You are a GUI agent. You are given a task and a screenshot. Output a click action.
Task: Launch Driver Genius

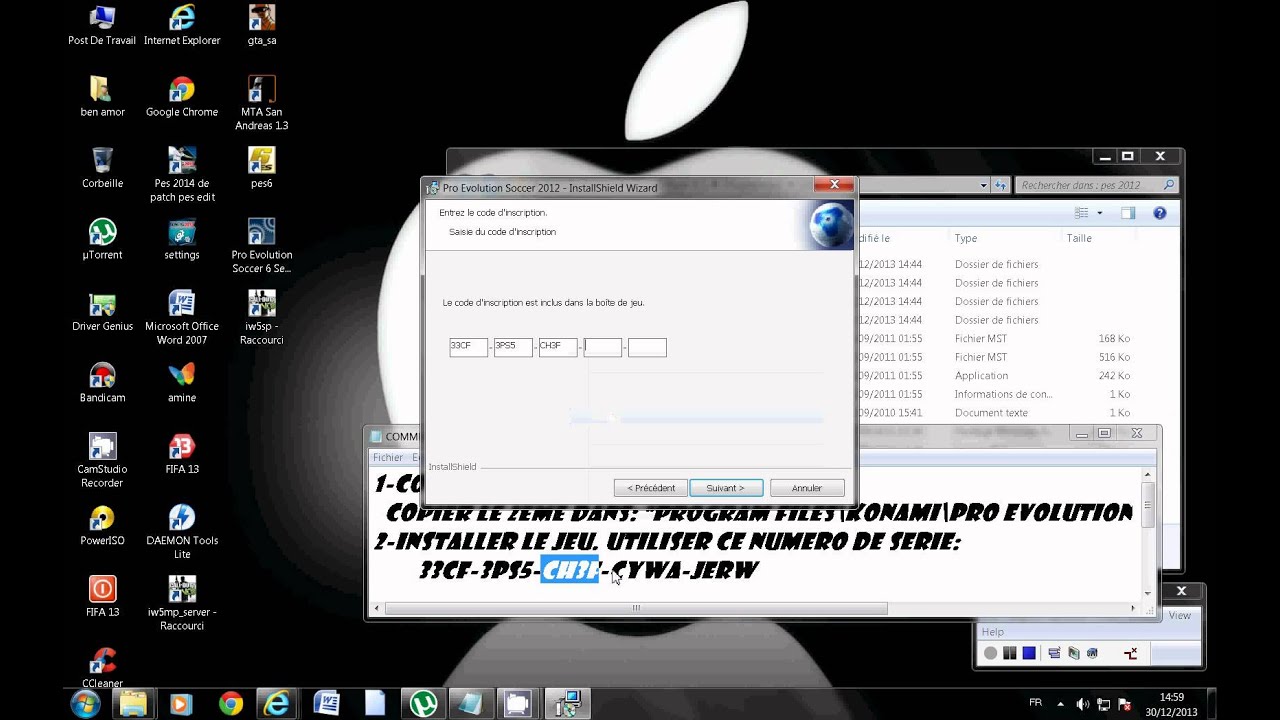point(102,311)
